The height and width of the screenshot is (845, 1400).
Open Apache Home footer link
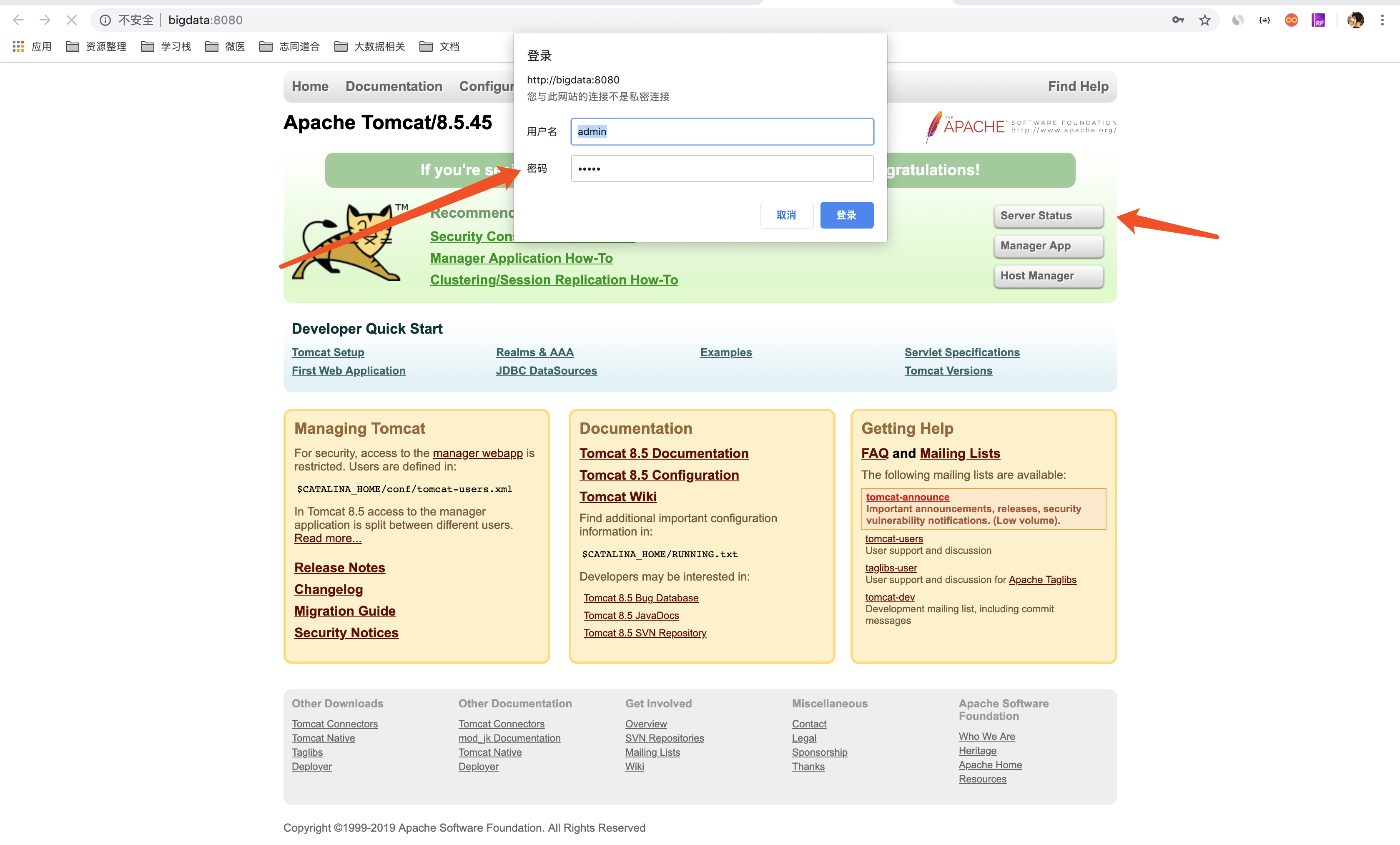click(990, 765)
